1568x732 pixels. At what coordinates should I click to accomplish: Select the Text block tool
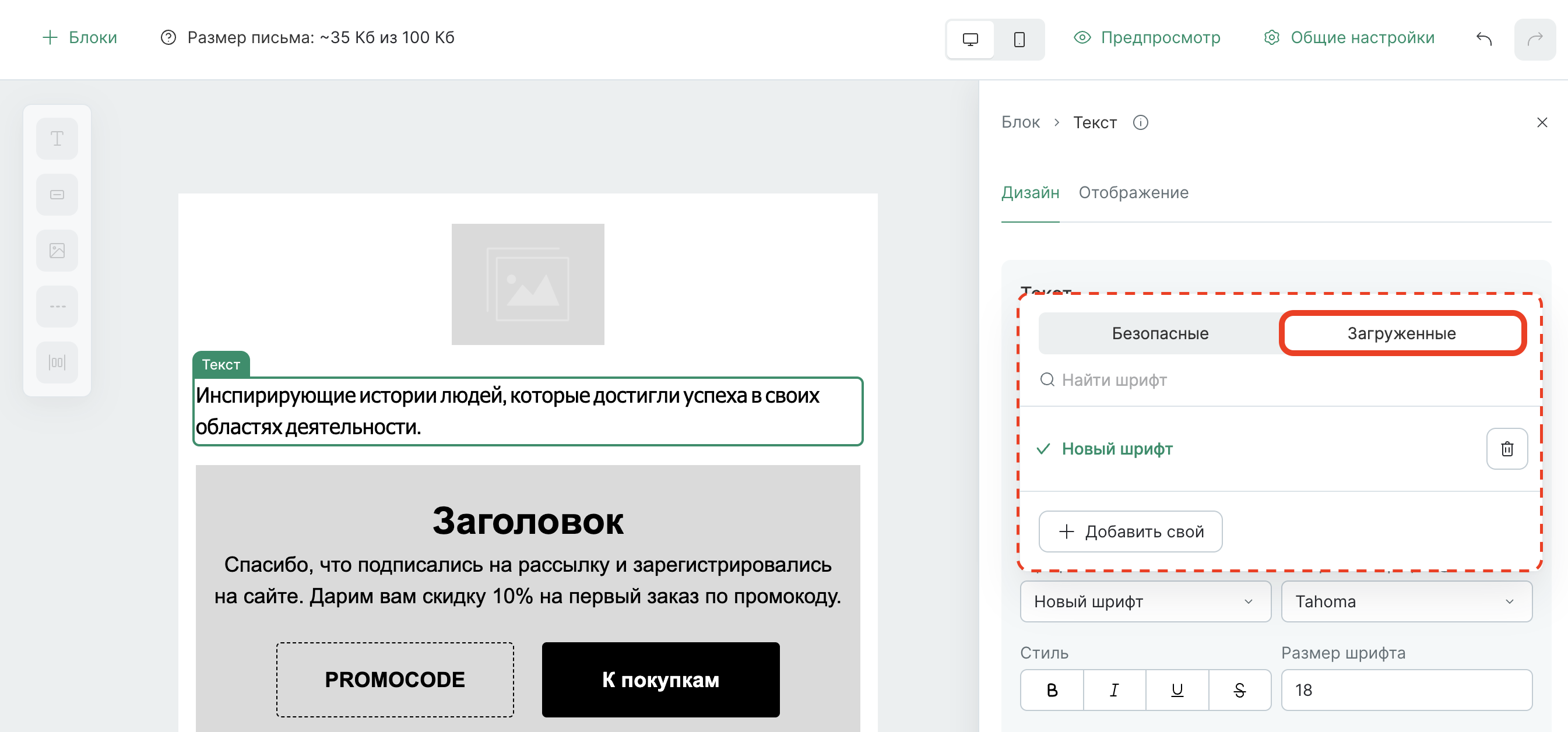click(57, 138)
